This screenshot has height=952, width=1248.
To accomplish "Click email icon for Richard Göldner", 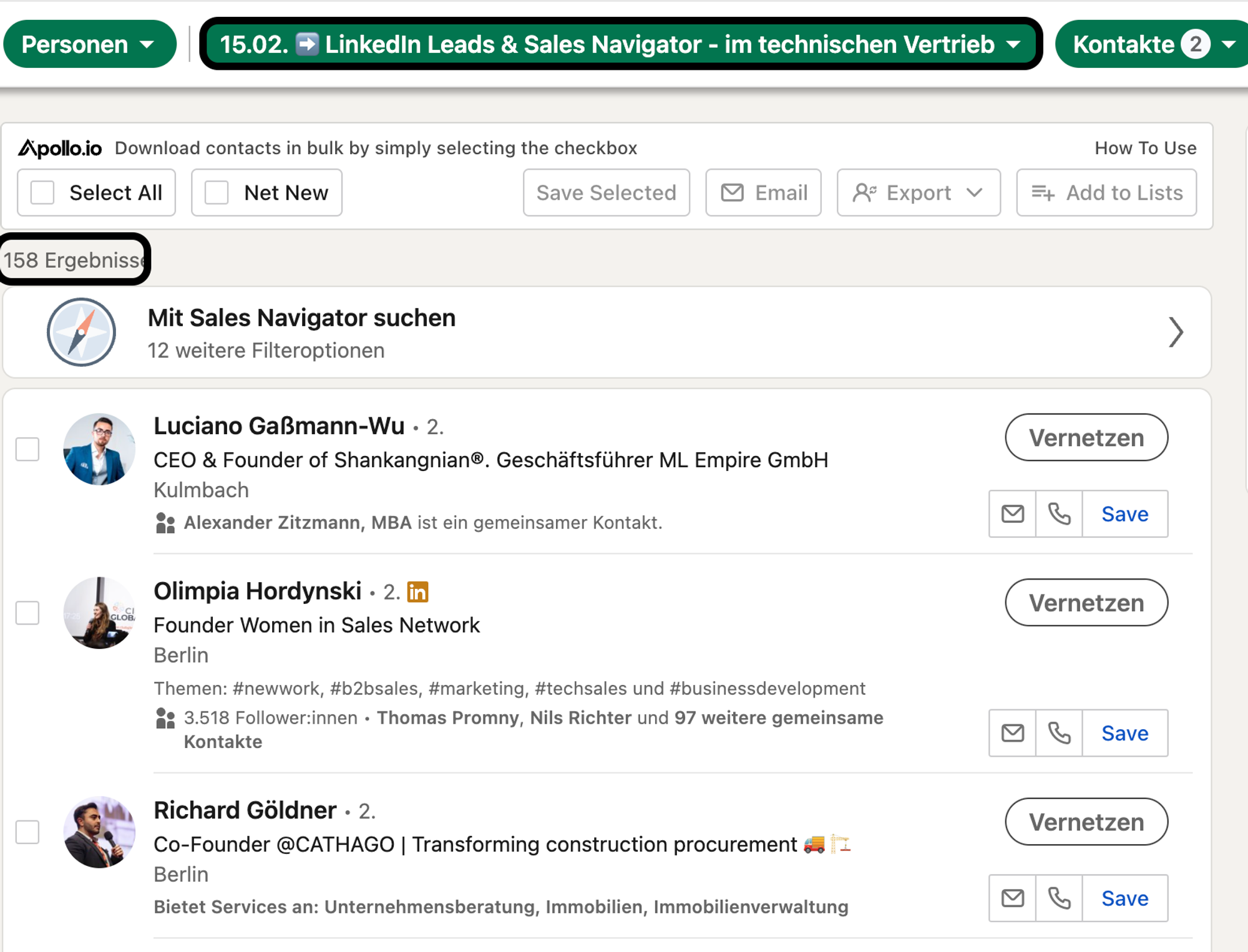I will (x=1012, y=898).
